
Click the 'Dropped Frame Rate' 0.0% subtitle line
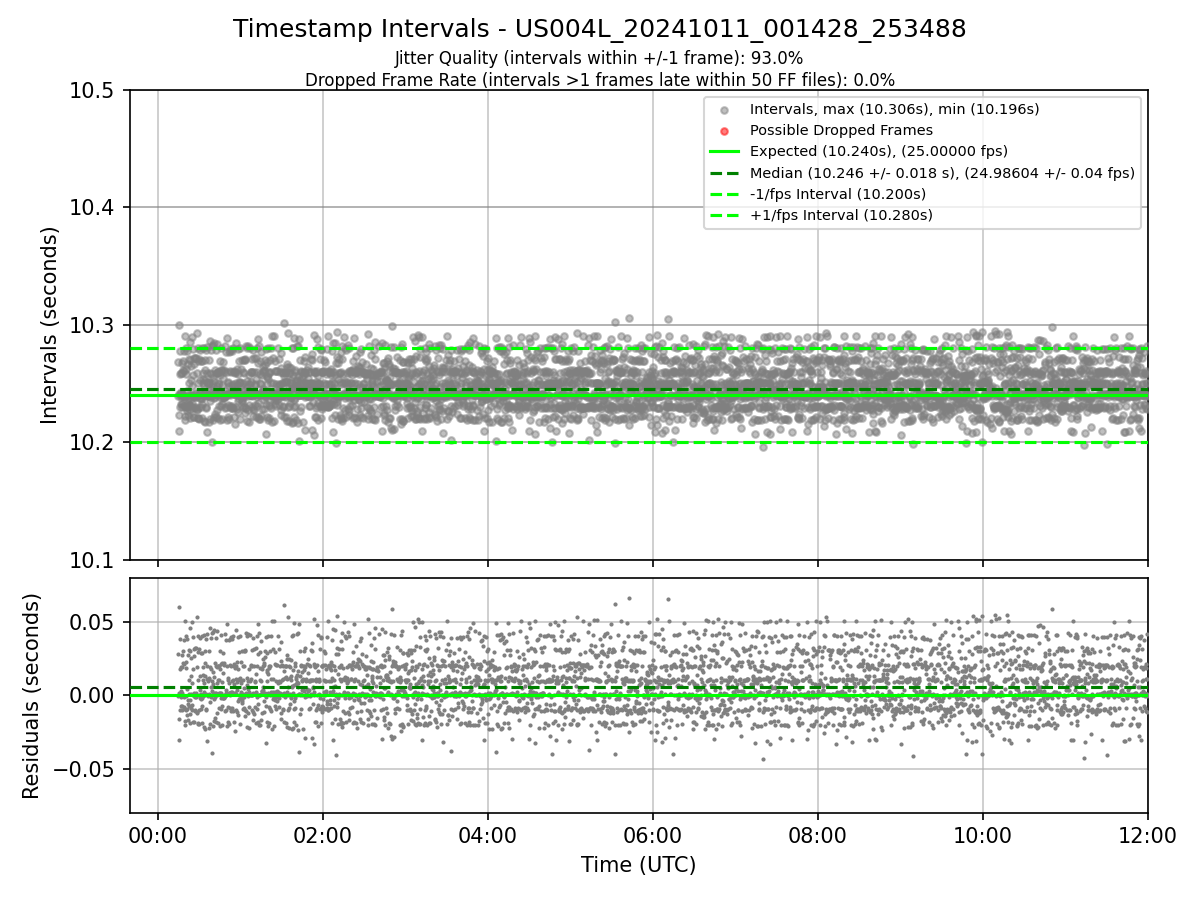tap(600, 80)
